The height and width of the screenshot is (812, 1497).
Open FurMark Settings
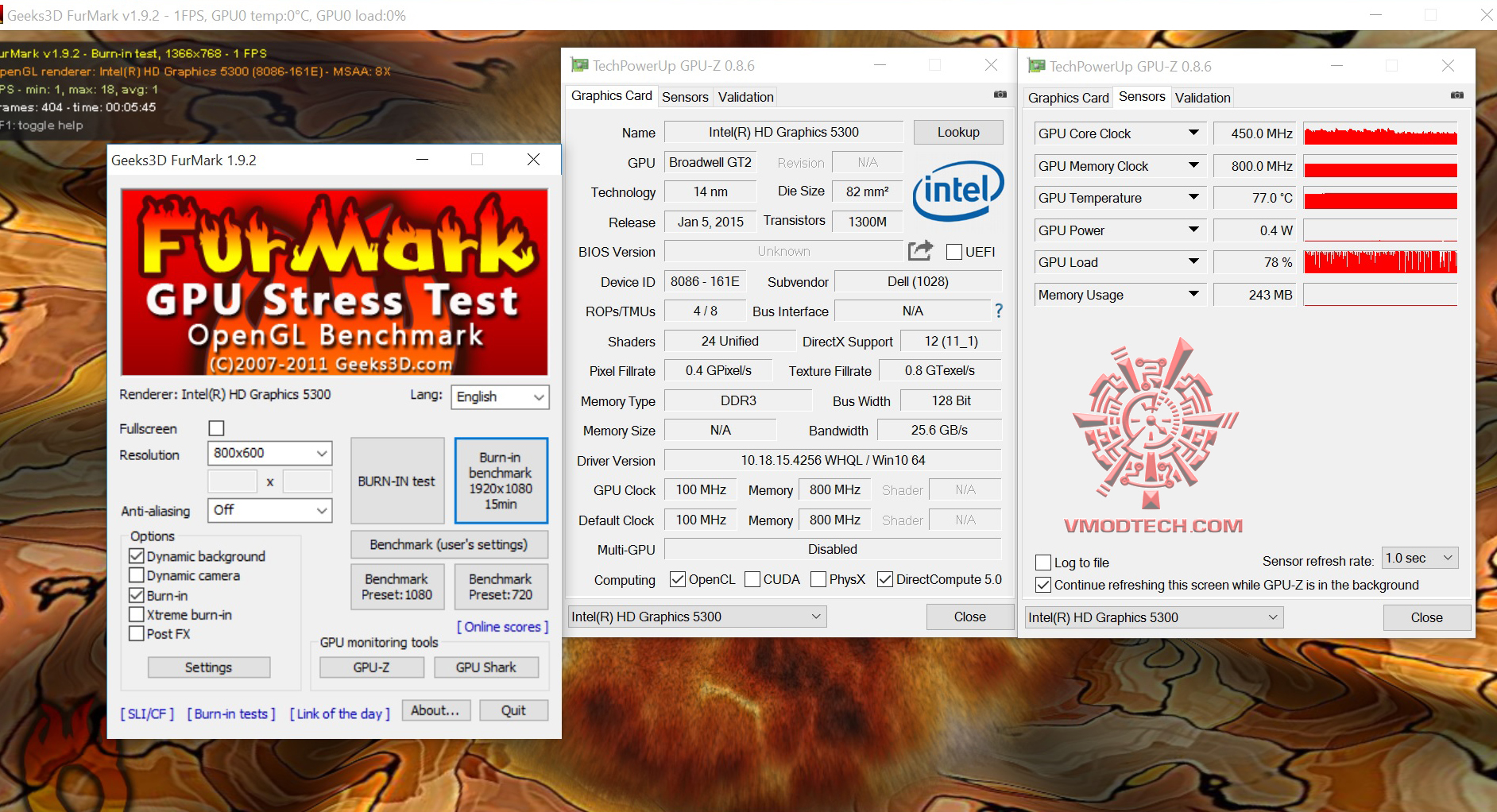coord(208,667)
